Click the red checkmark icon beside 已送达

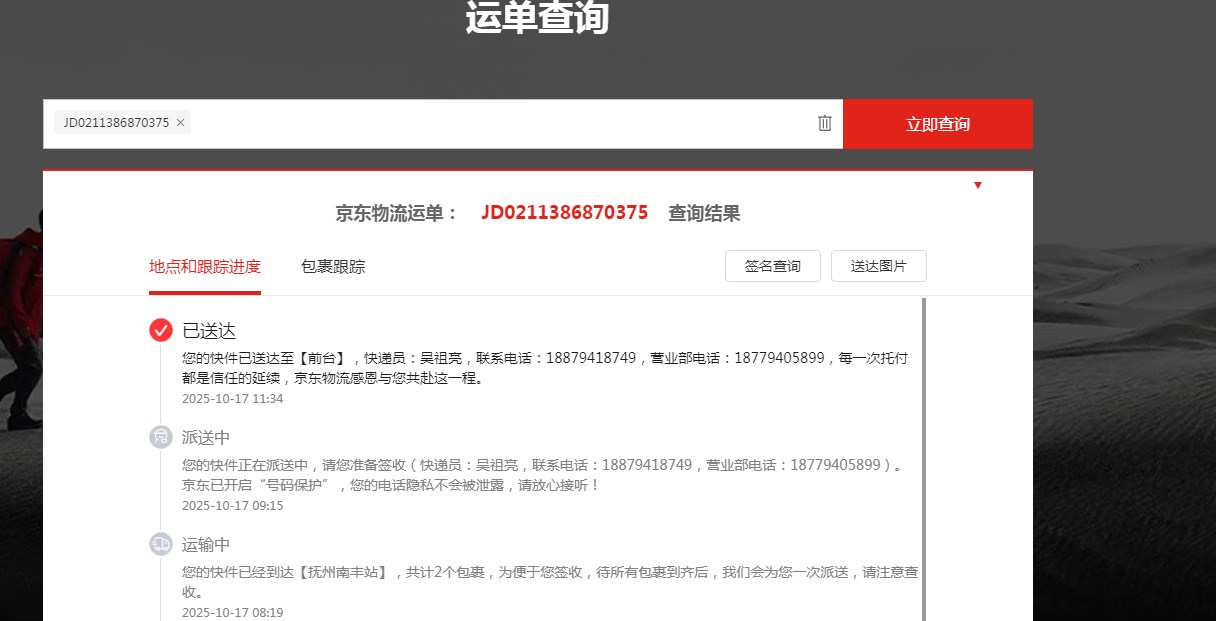pyautogui.click(x=161, y=330)
